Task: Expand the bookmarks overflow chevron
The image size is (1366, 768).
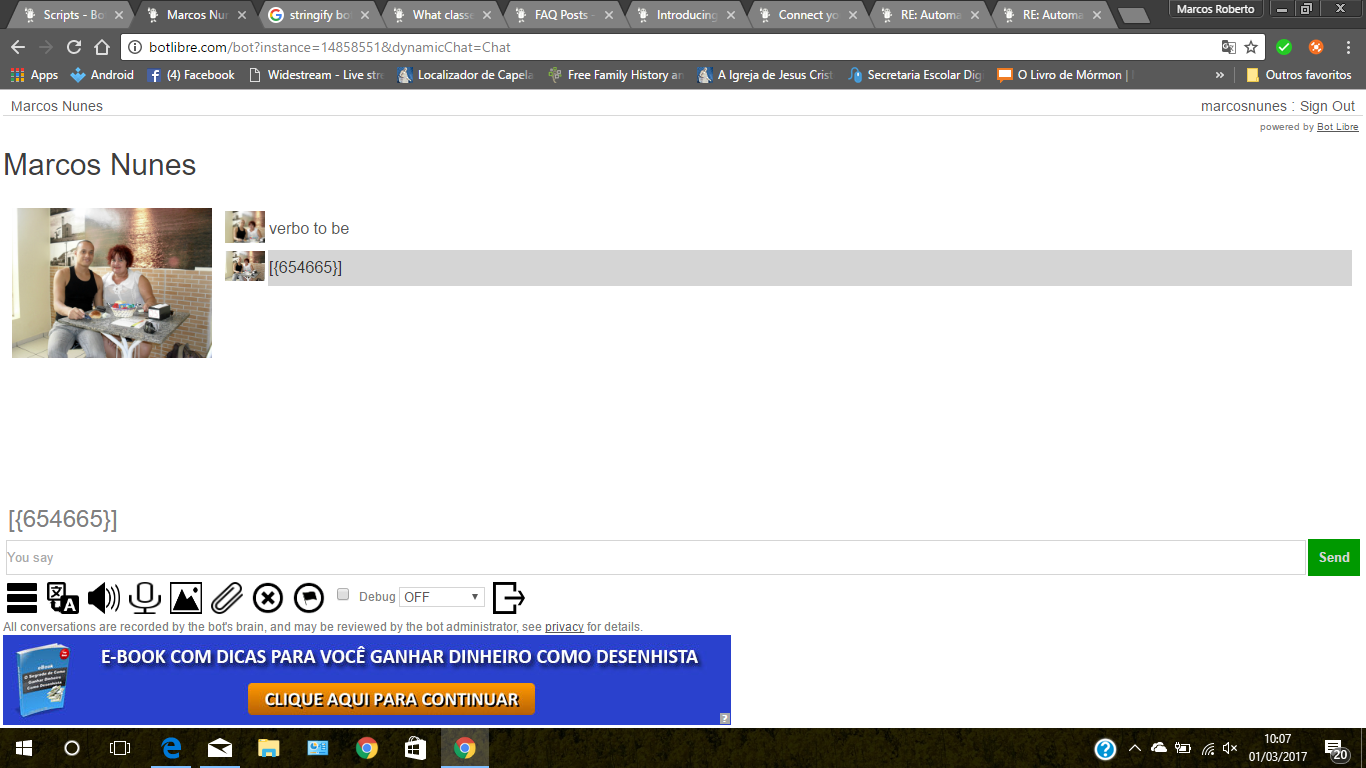Action: 1219,75
